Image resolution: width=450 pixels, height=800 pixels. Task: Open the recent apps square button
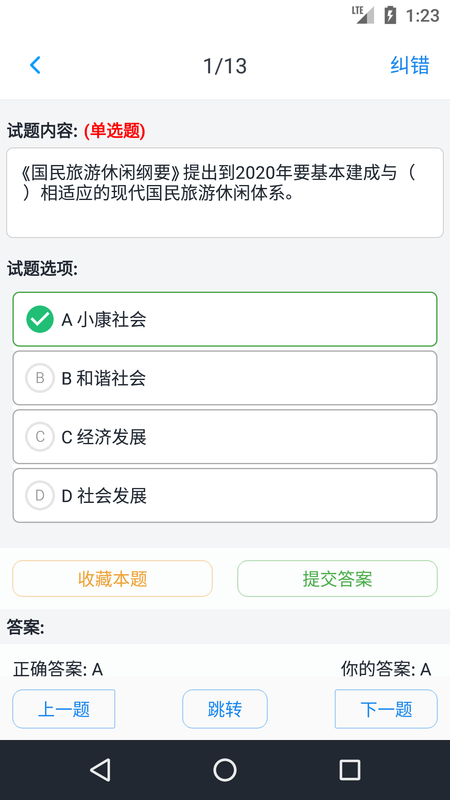coord(350,769)
